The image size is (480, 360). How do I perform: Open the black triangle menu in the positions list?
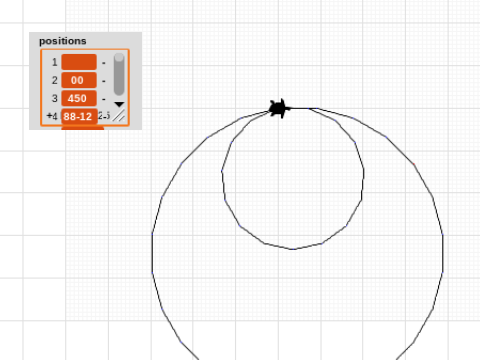pyautogui.click(x=119, y=104)
